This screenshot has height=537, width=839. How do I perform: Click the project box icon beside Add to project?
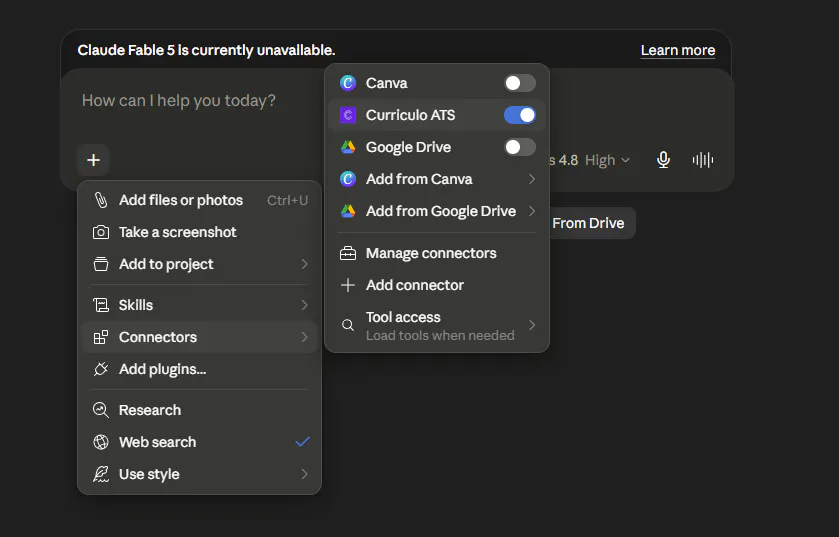click(101, 264)
